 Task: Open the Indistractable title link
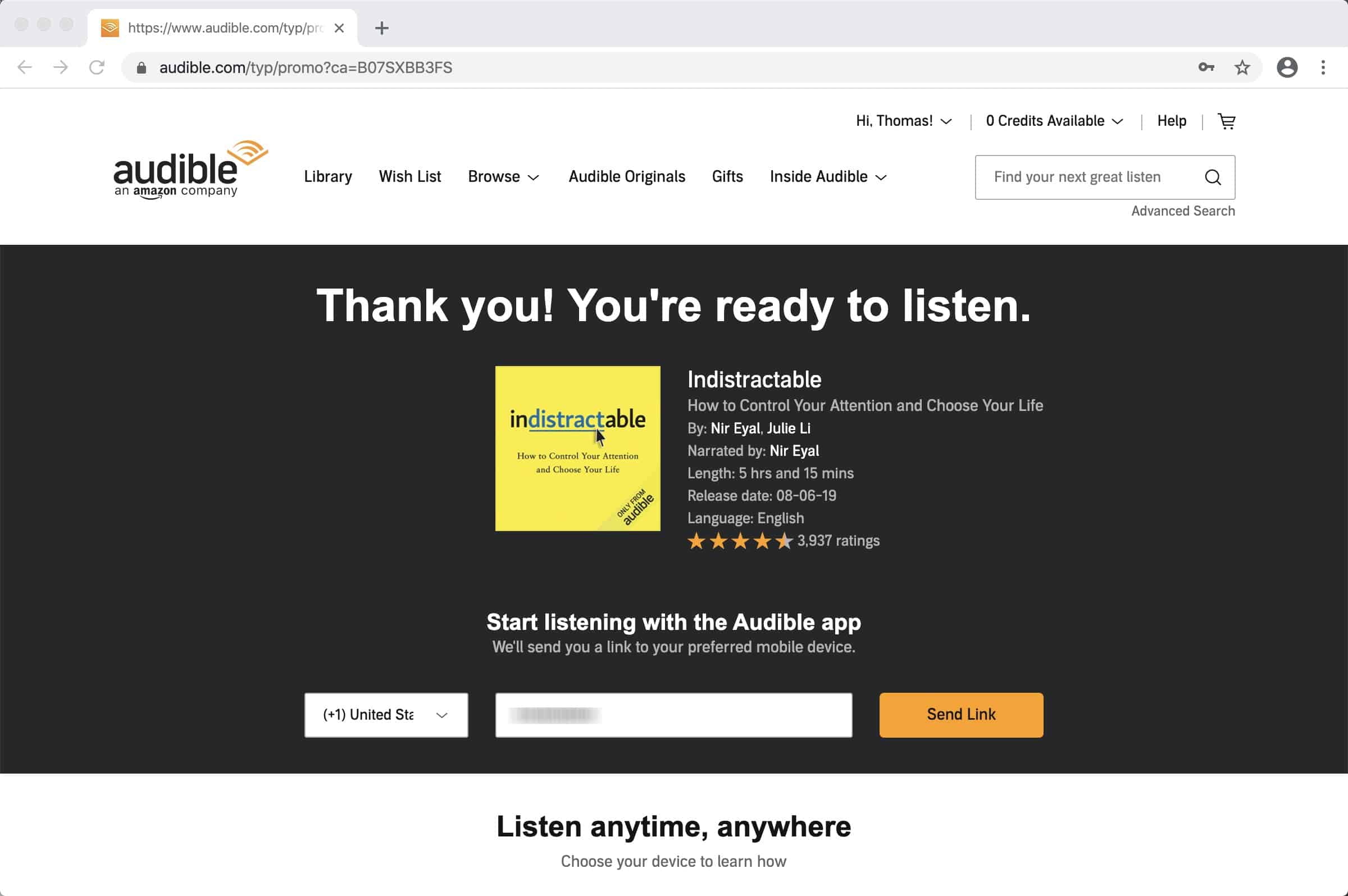[754, 380]
